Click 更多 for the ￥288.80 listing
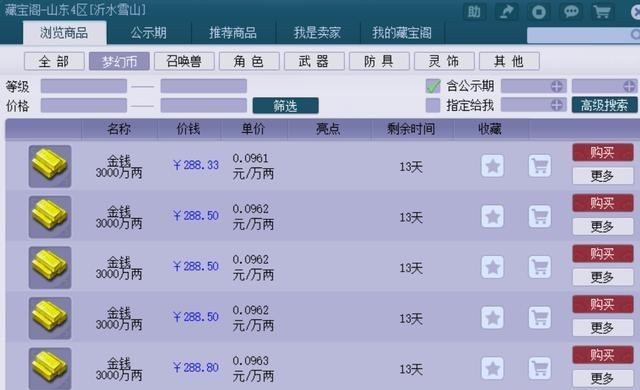Image resolution: width=640 pixels, height=390 pixels. (x=603, y=378)
